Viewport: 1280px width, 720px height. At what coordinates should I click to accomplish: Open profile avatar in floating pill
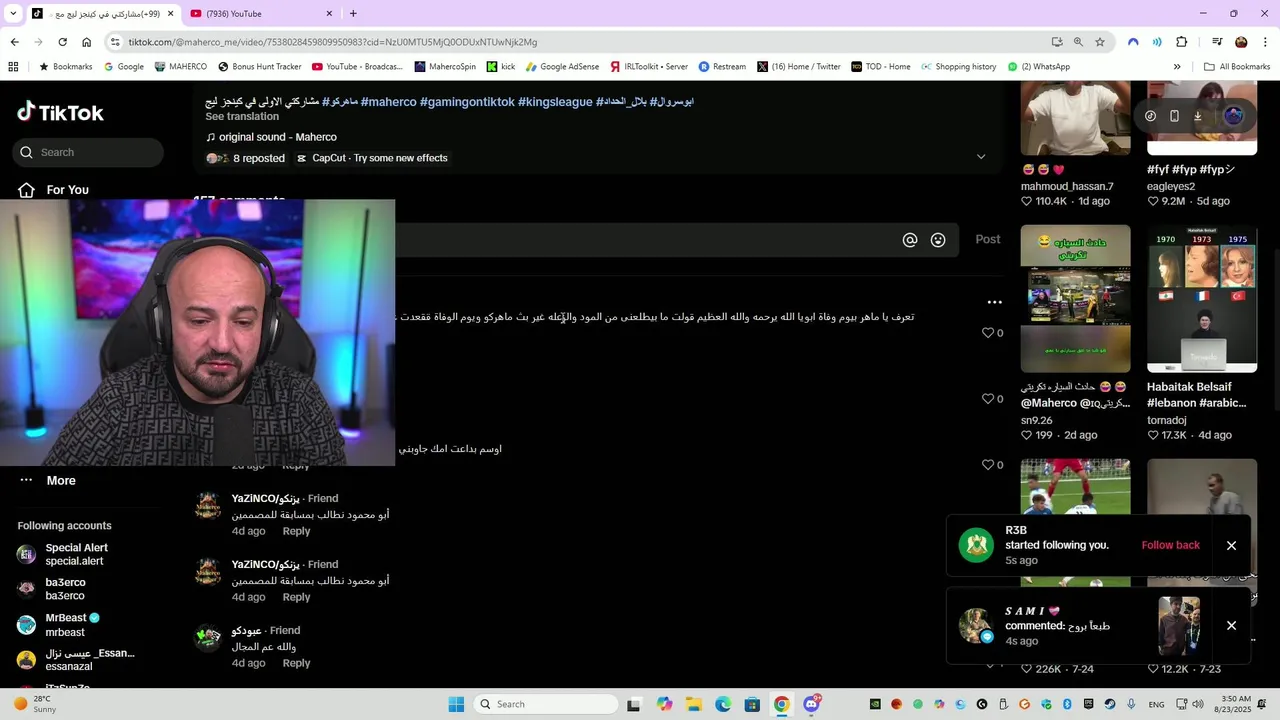coord(1233,116)
